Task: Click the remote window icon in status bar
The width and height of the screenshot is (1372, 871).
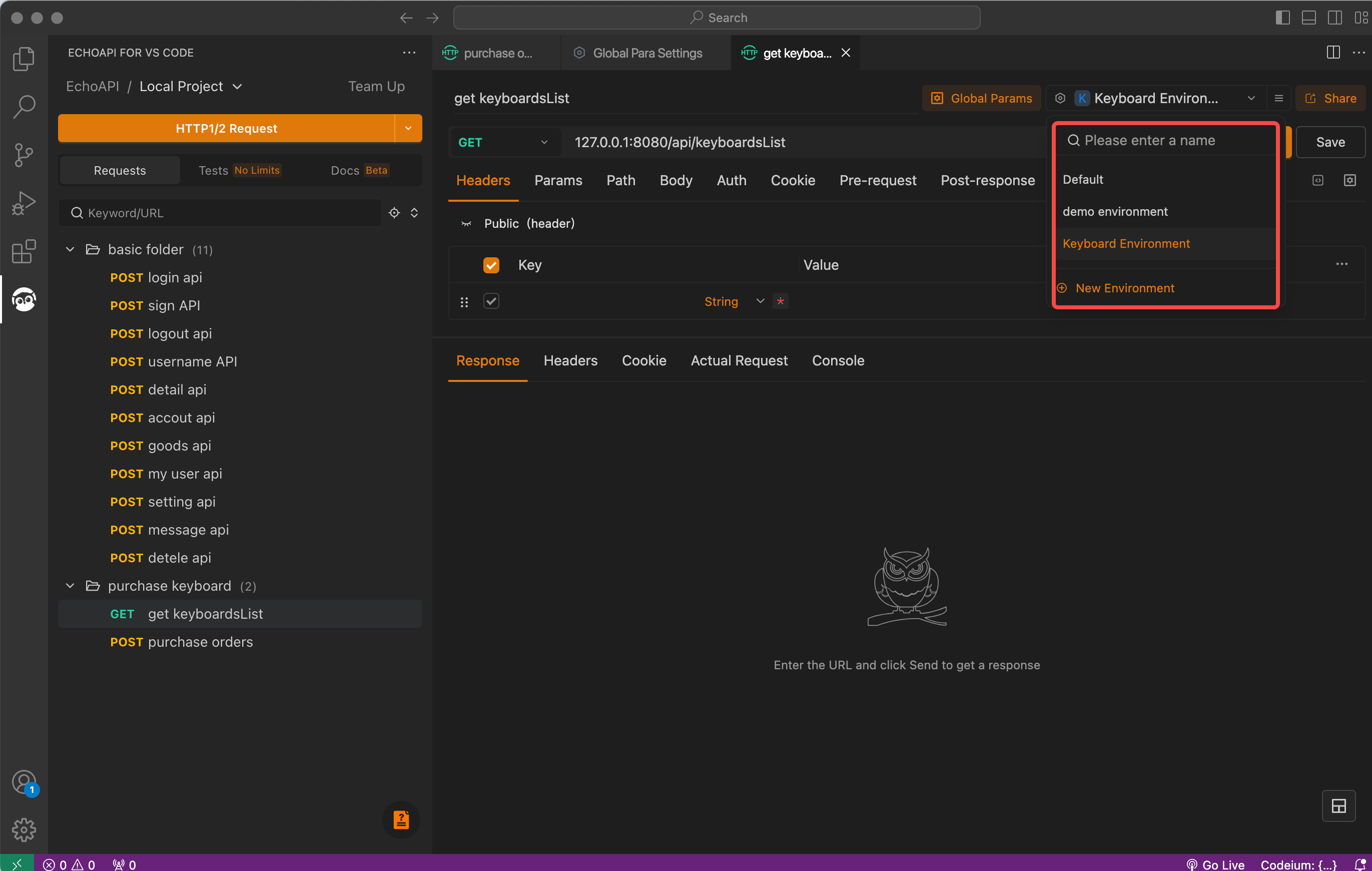Action: (17, 864)
